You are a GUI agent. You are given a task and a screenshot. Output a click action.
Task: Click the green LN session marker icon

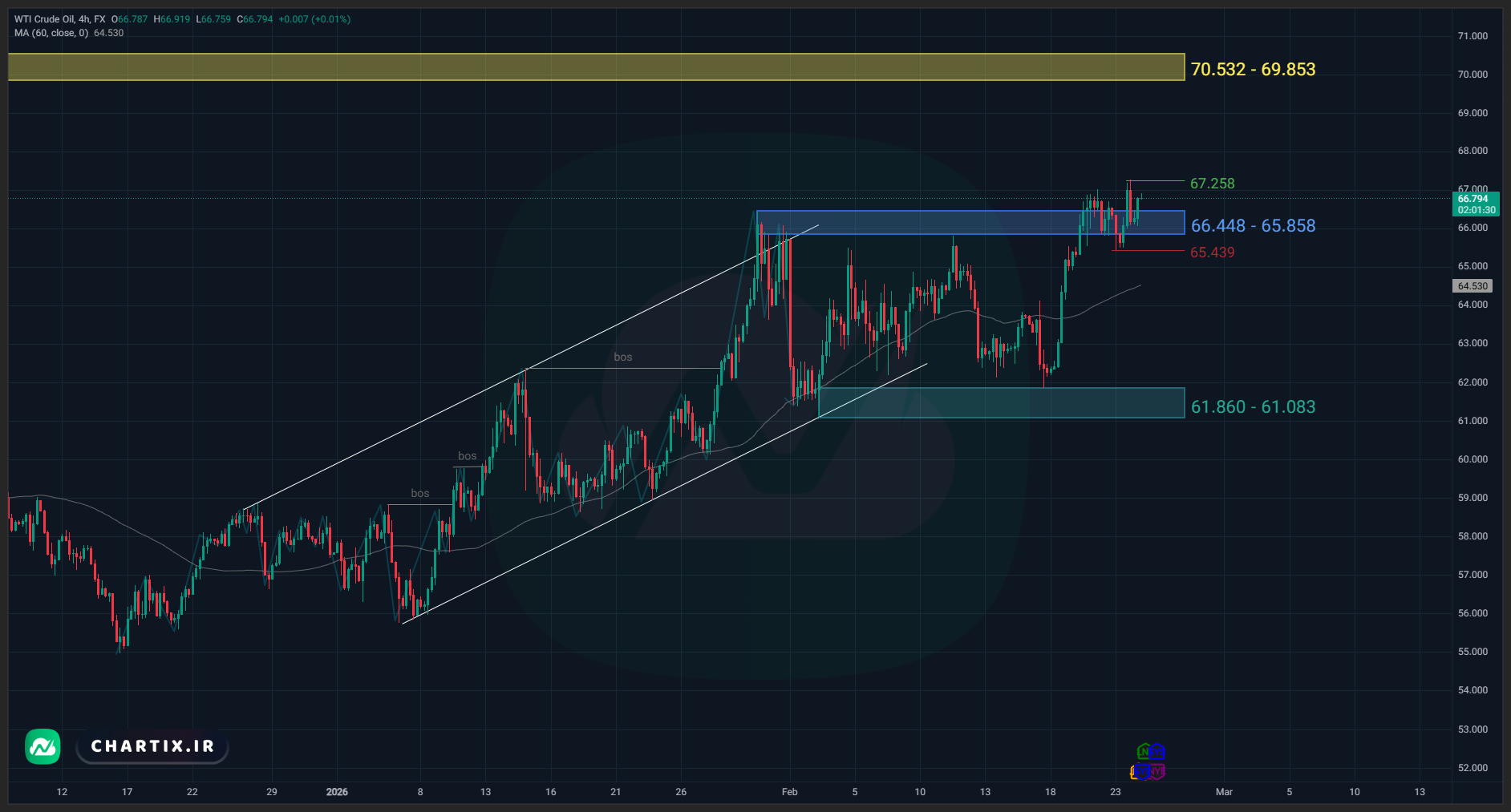[x=1144, y=752]
